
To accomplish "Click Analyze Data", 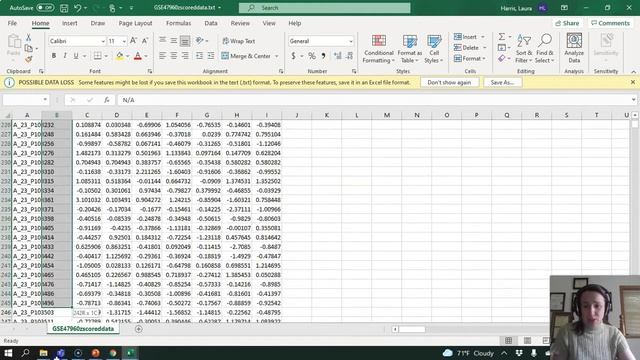I will pyautogui.click(x=574, y=48).
